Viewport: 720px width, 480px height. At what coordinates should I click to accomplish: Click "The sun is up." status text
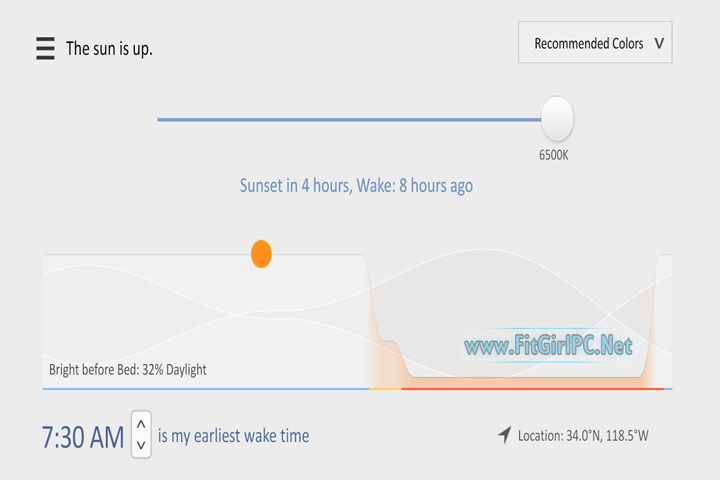pos(109,48)
